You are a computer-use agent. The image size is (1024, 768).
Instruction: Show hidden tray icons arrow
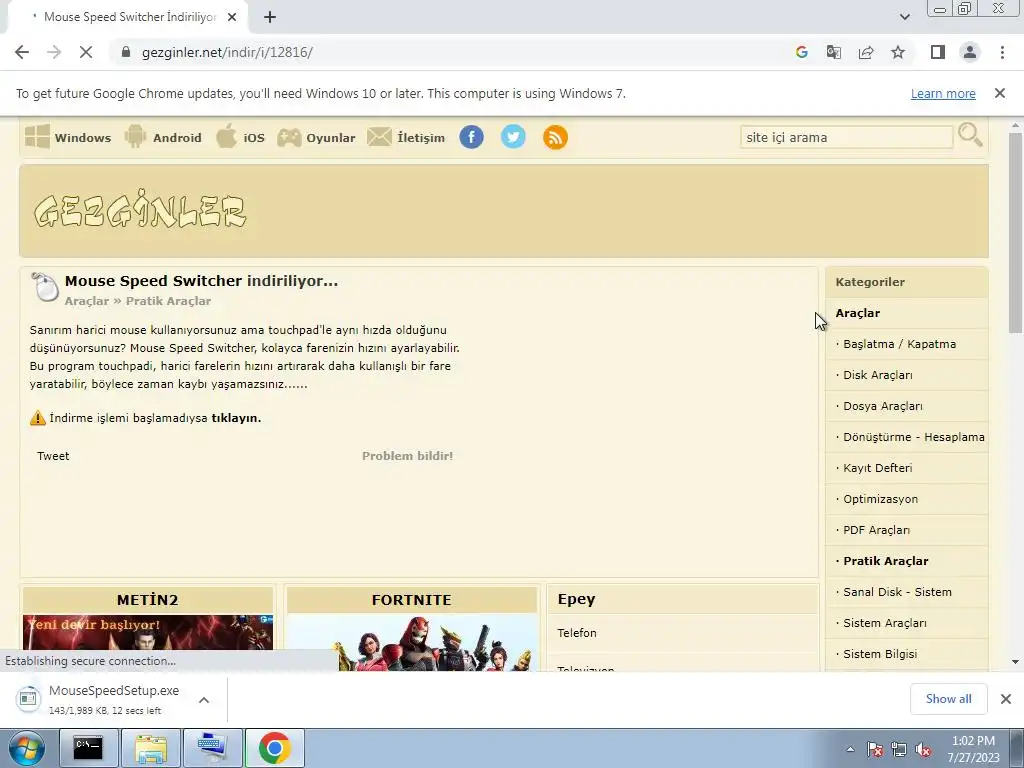[x=850, y=749]
